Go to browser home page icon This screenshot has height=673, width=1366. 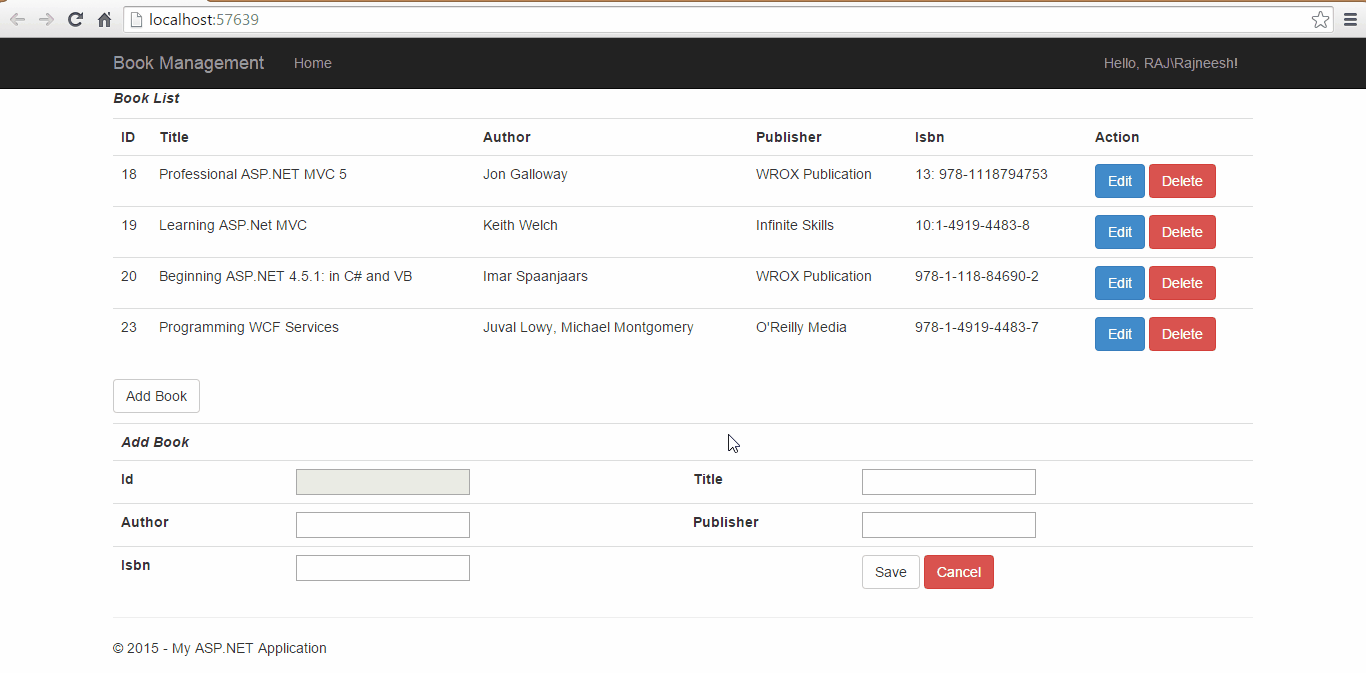tap(104, 20)
